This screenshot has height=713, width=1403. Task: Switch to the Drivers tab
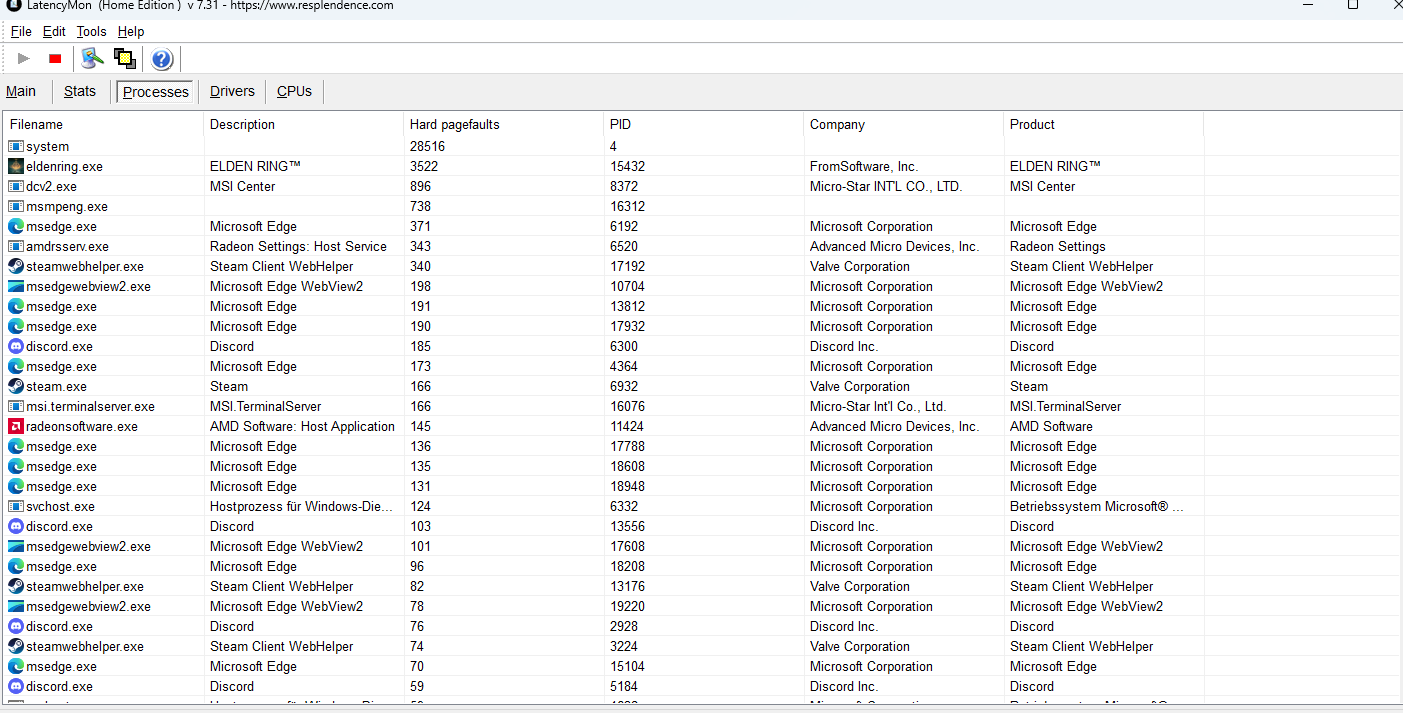coord(232,91)
